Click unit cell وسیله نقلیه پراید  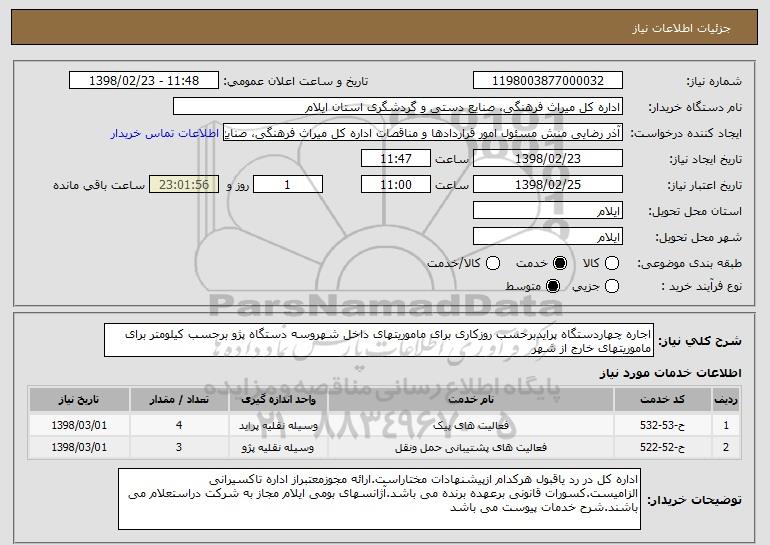coord(278,425)
